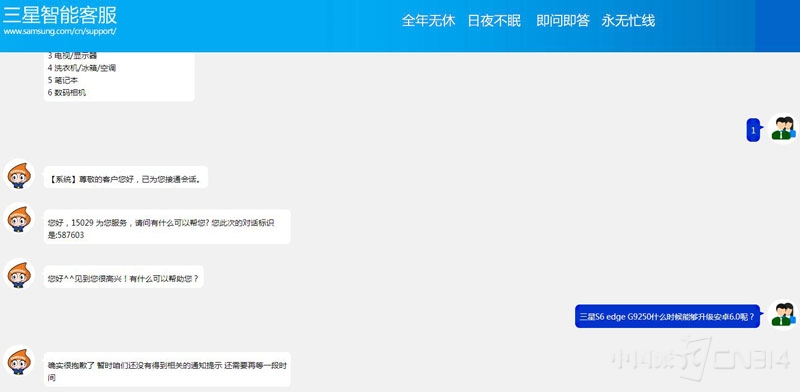Click the bot avatar beside the apology reply
The height and width of the screenshot is (392, 800).
pyautogui.click(x=19, y=361)
